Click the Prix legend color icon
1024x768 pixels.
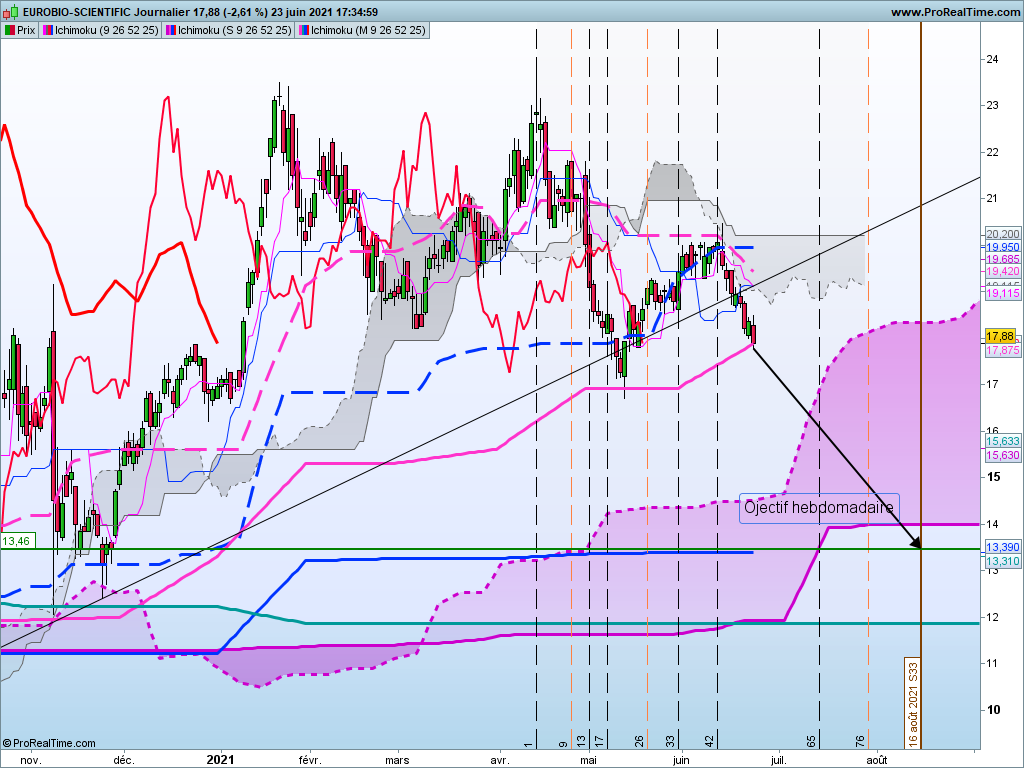pos(10,30)
